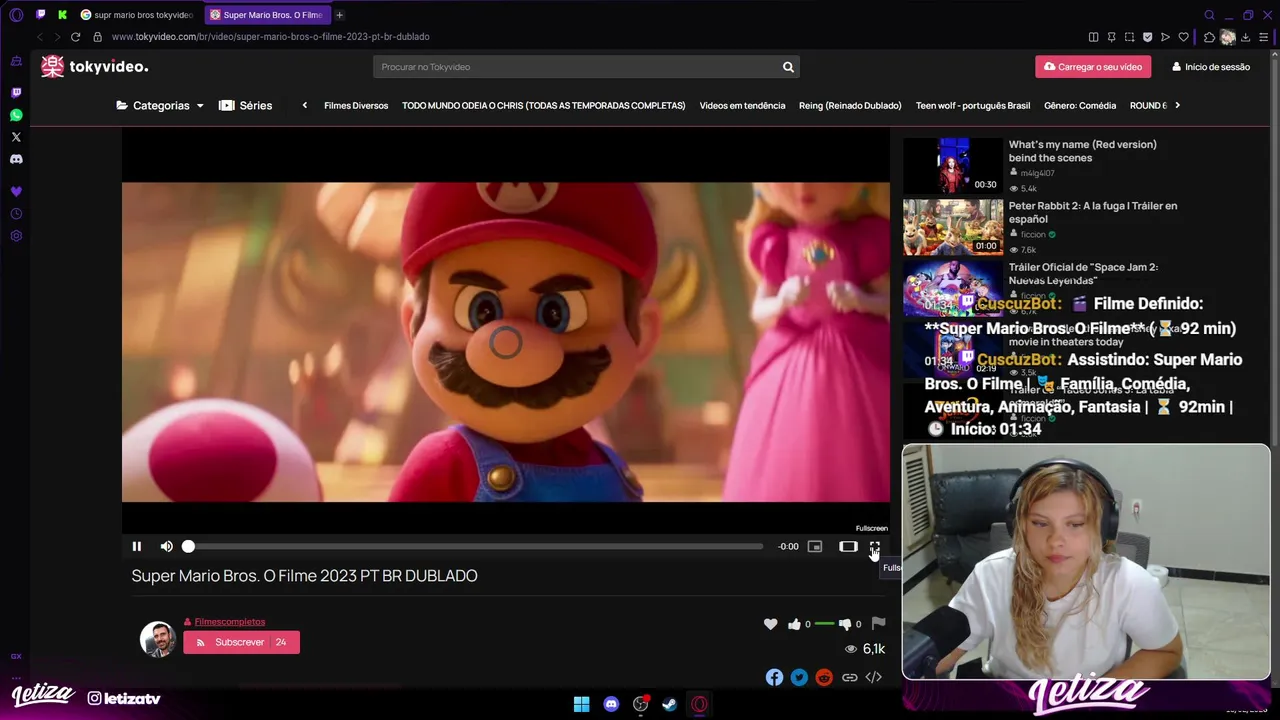Add page to bookmarks with toolbar heart
Viewport: 1280px width, 720px height.
(x=1183, y=37)
